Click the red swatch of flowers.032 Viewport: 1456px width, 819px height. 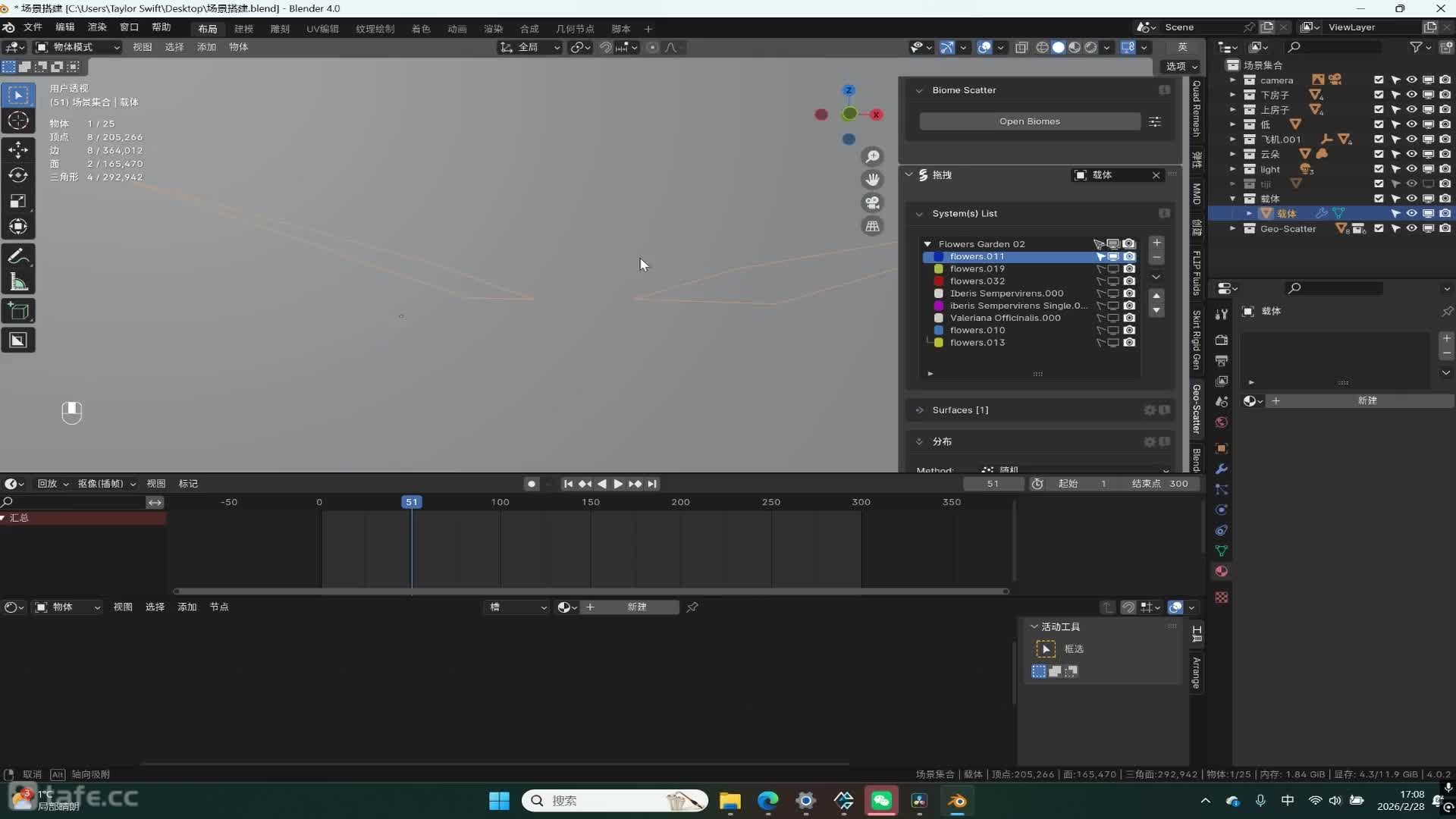click(938, 281)
